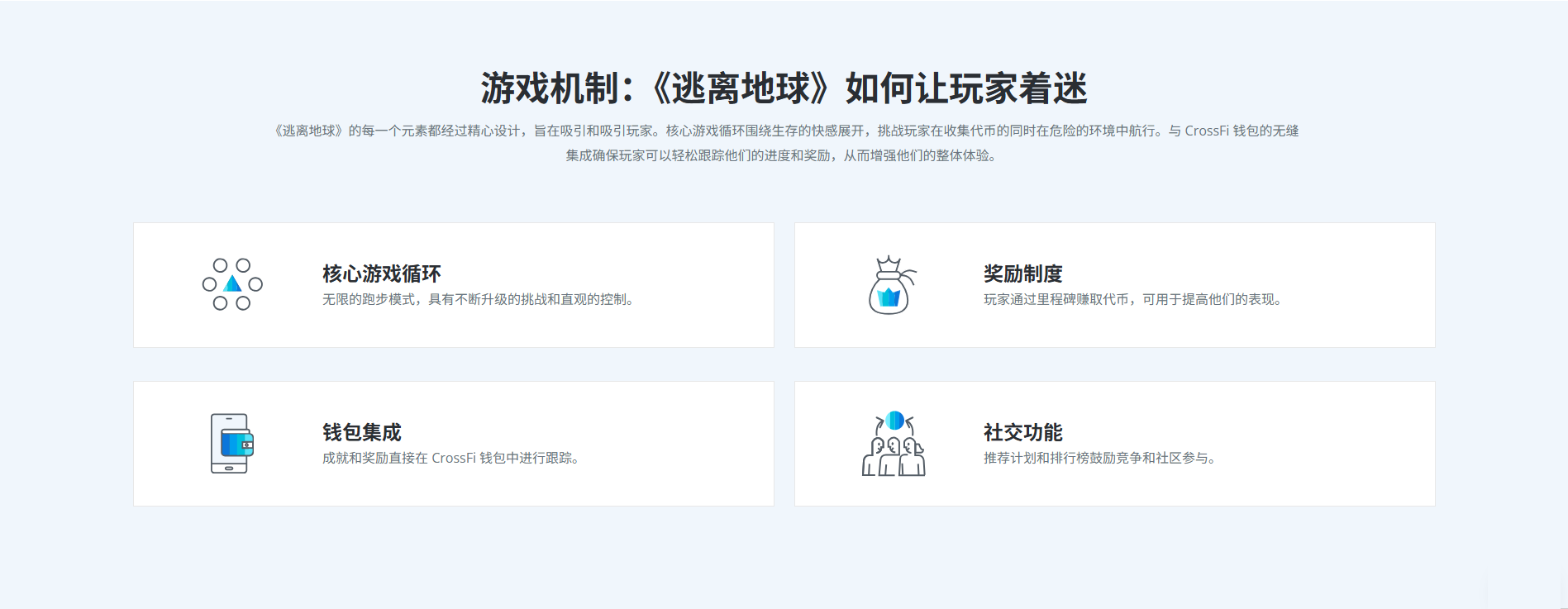Image resolution: width=1568 pixels, height=609 pixels.
Task: Click the core game loop circles icon
Action: pyautogui.click(x=232, y=284)
